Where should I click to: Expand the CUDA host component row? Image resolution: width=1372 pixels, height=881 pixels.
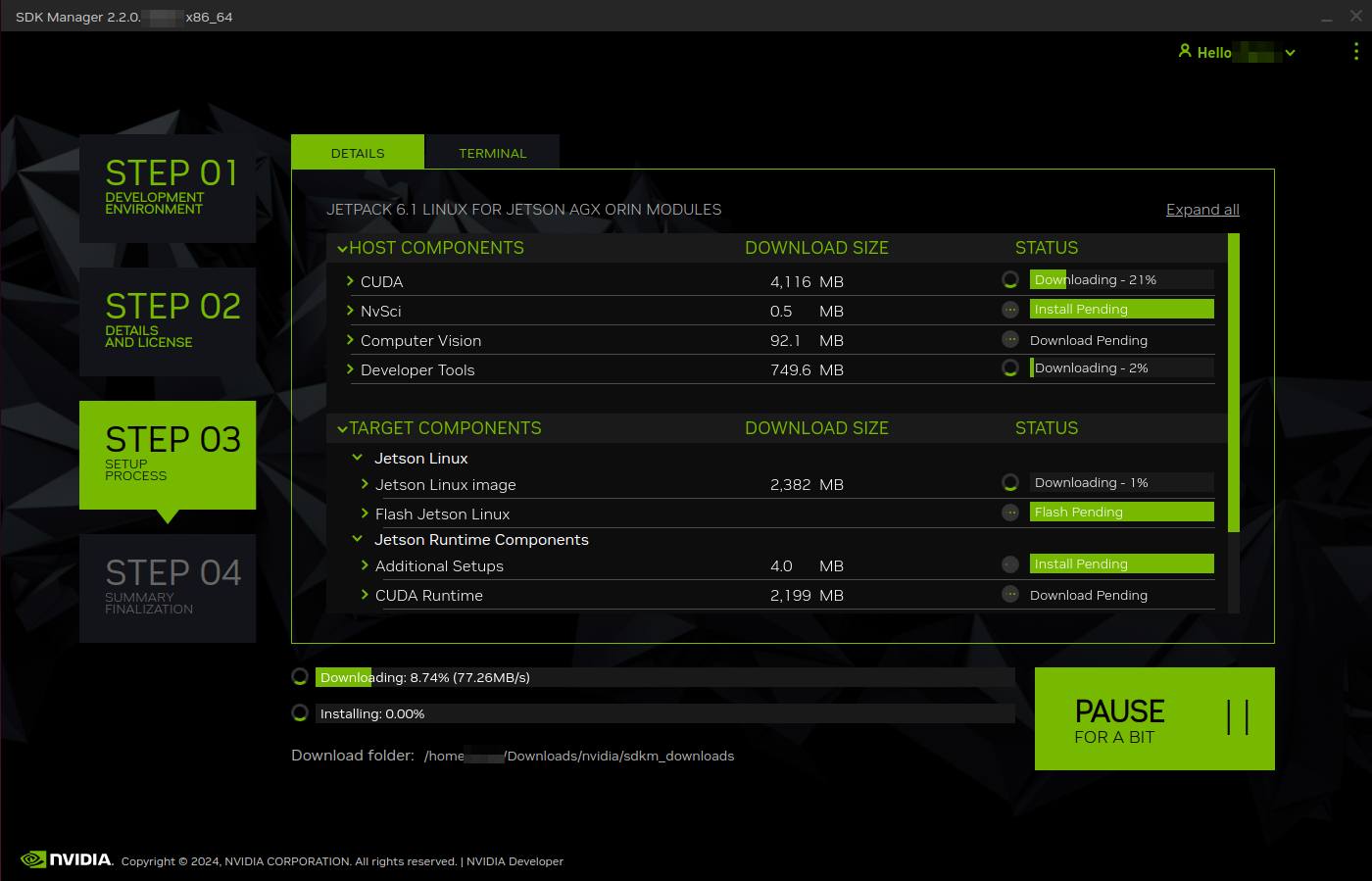click(x=350, y=281)
